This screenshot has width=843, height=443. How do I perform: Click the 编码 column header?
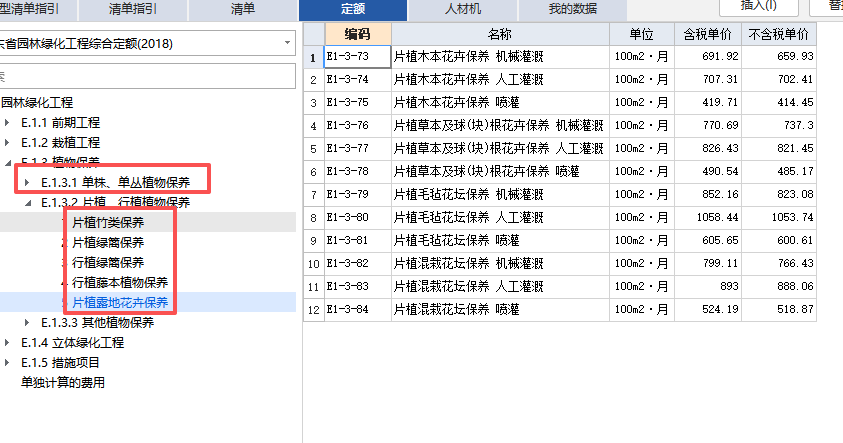pyautogui.click(x=358, y=34)
